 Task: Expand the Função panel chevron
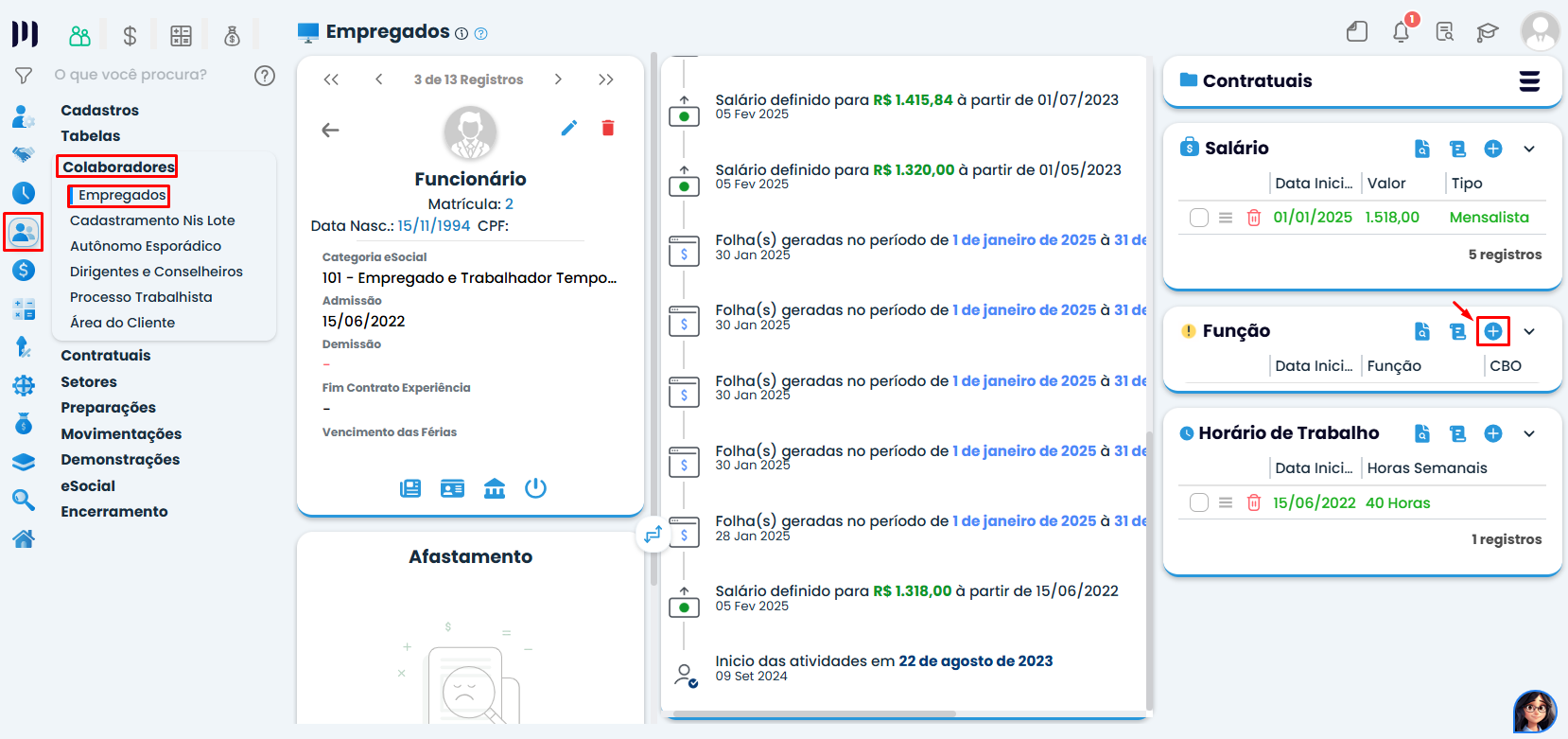[x=1529, y=331]
